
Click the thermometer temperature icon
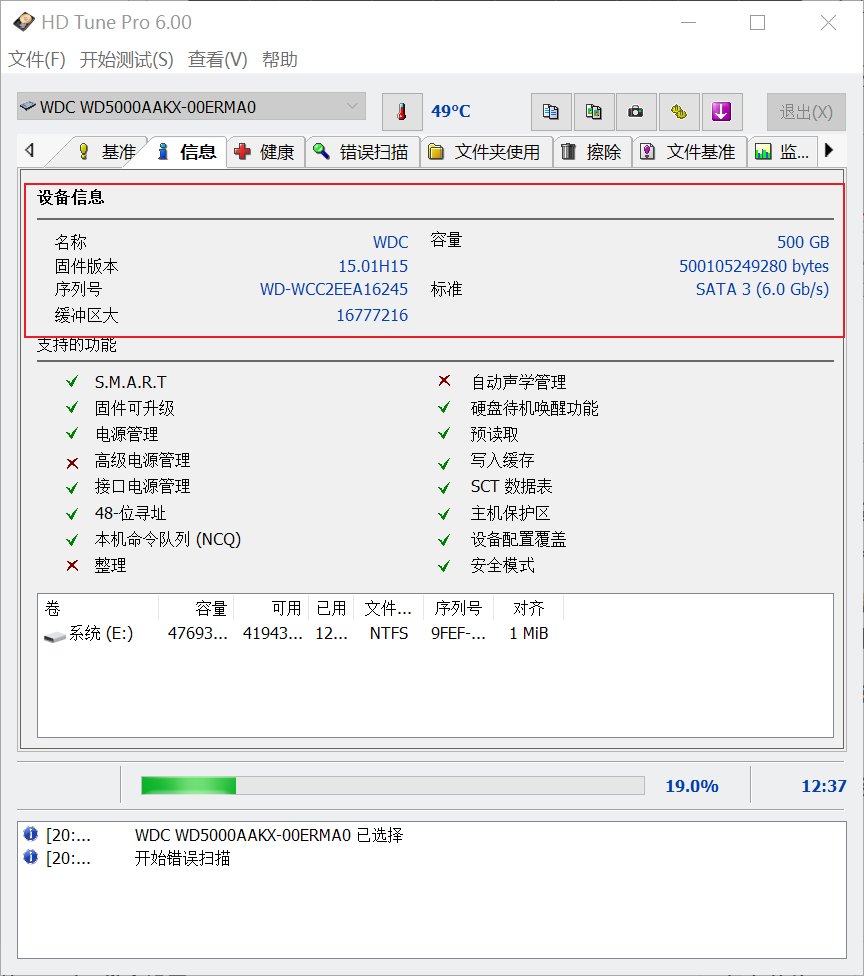coord(402,112)
